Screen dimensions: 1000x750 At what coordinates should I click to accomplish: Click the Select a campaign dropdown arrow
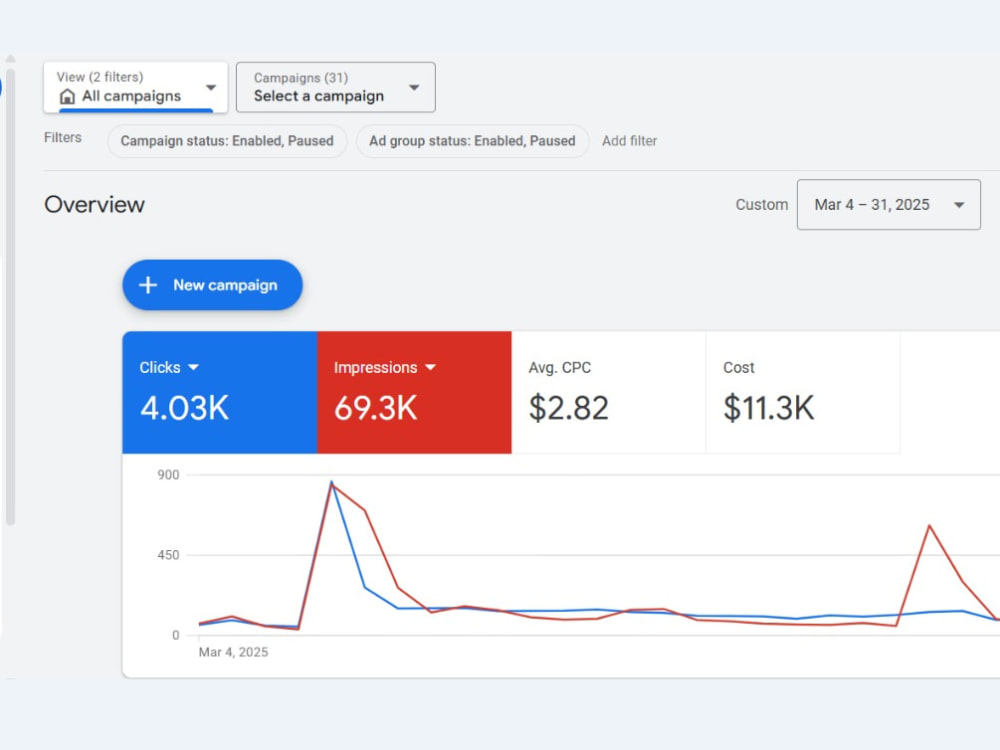click(414, 87)
